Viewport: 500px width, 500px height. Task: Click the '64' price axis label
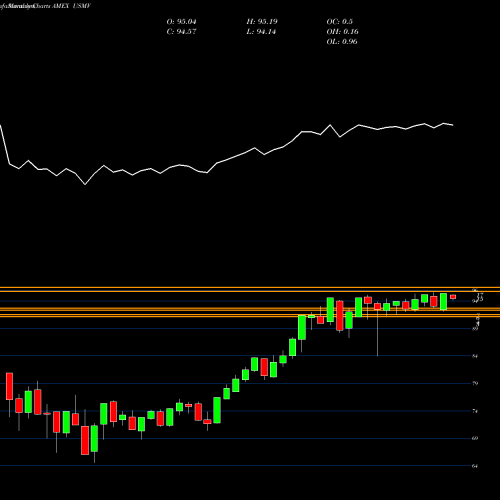point(475,466)
